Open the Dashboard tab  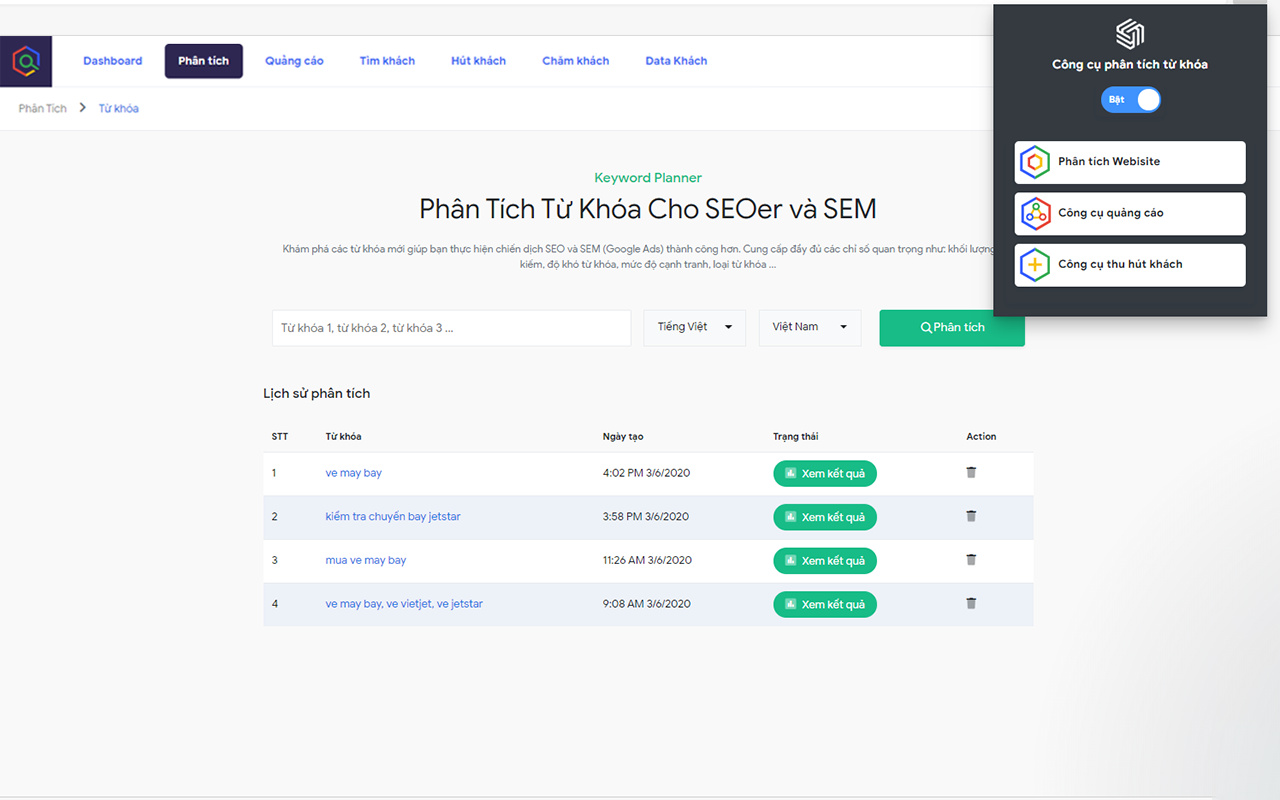[x=113, y=61]
